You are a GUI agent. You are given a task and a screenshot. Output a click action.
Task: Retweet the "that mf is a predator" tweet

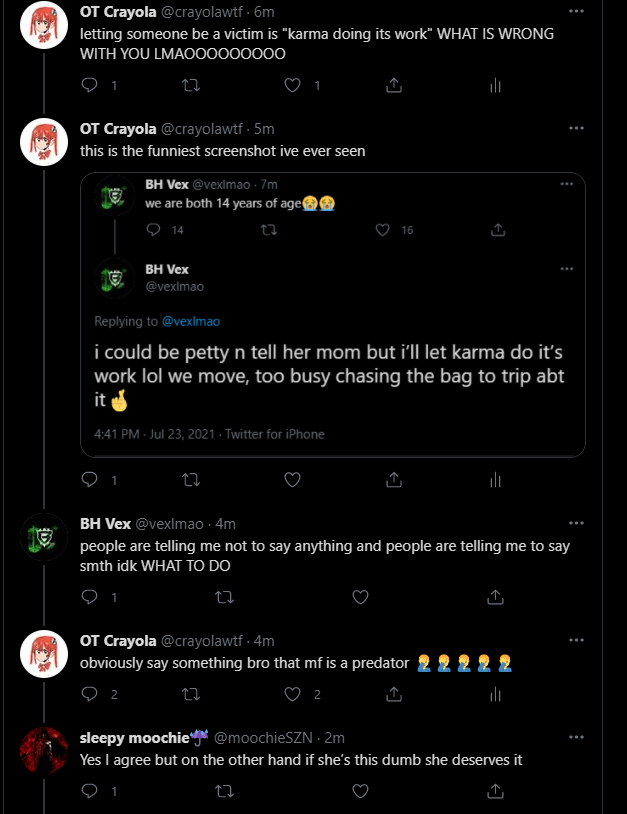pos(190,694)
